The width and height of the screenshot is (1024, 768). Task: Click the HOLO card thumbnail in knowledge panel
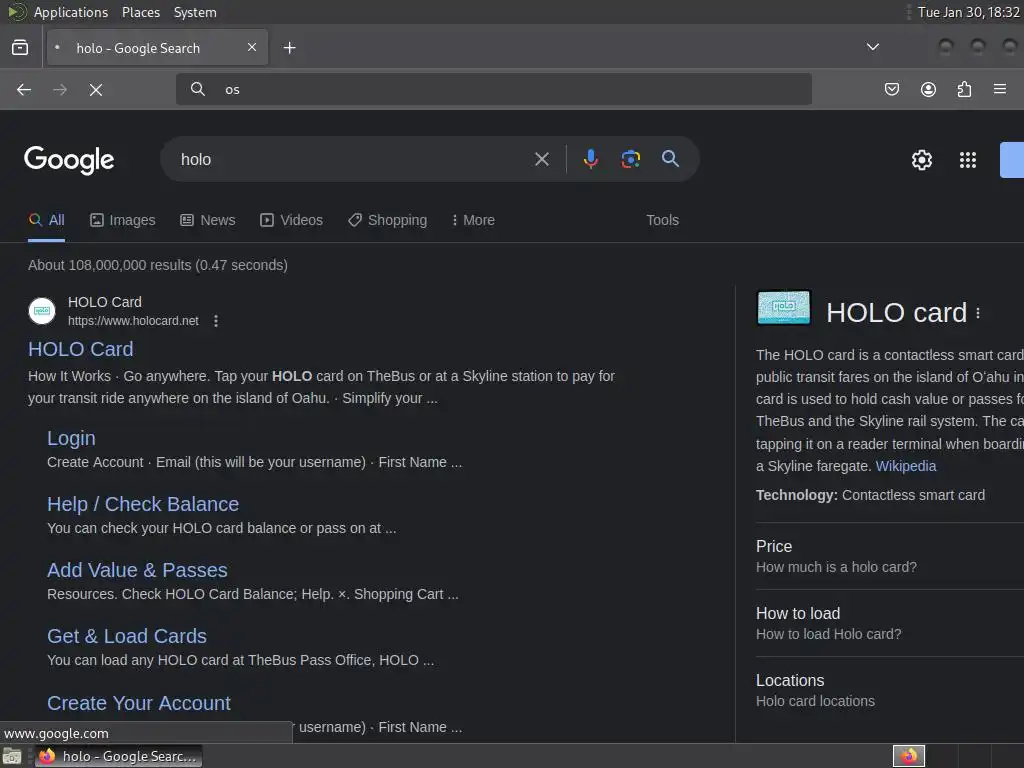[784, 307]
